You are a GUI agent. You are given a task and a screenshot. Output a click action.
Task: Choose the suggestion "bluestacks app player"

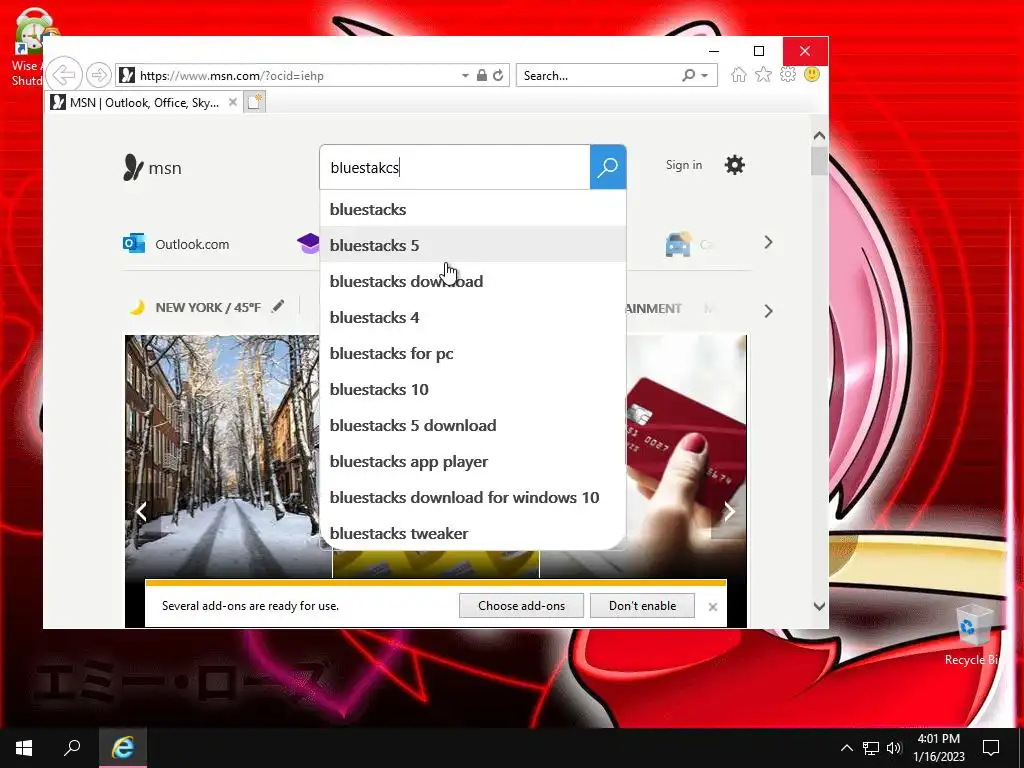473,461
